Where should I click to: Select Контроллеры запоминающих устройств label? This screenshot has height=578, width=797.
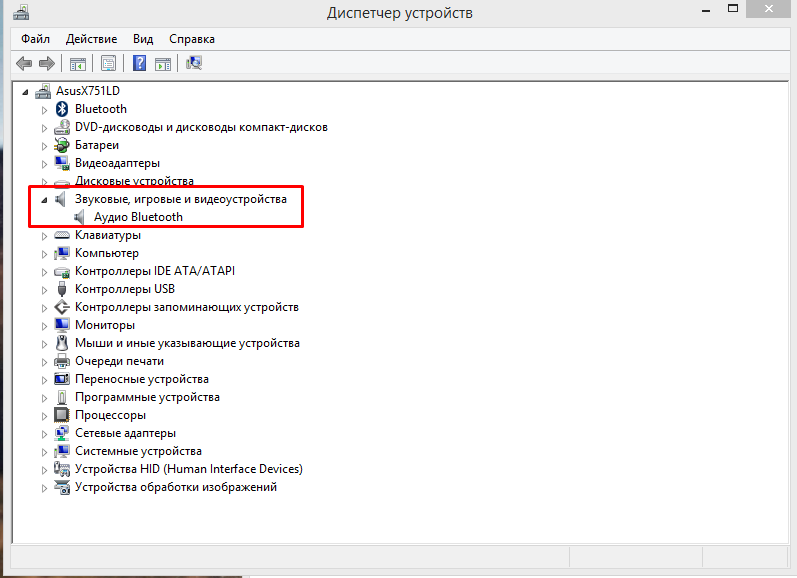187,308
